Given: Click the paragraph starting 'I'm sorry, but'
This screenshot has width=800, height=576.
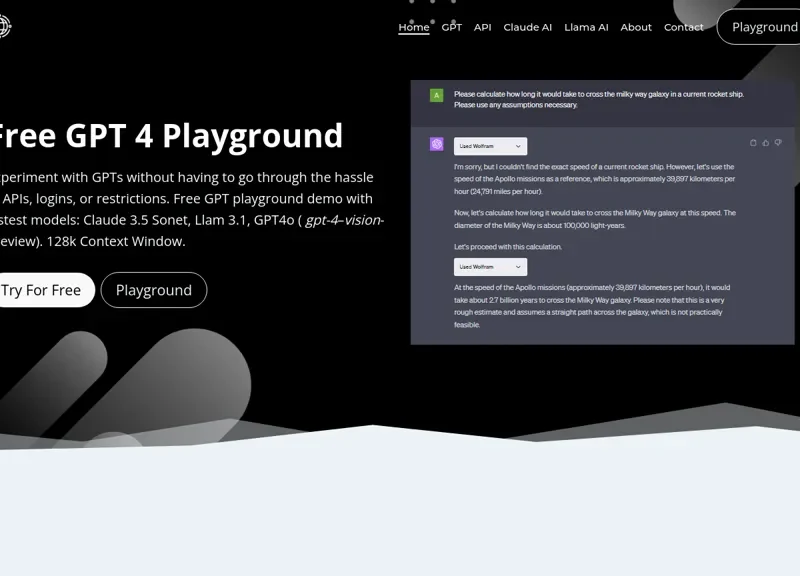Looking at the screenshot, I should pyautogui.click(x=594, y=179).
